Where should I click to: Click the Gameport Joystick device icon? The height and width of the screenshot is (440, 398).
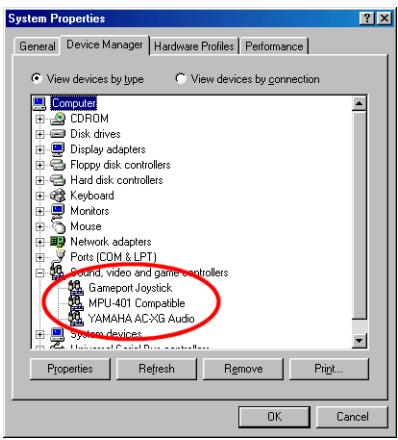click(76, 287)
